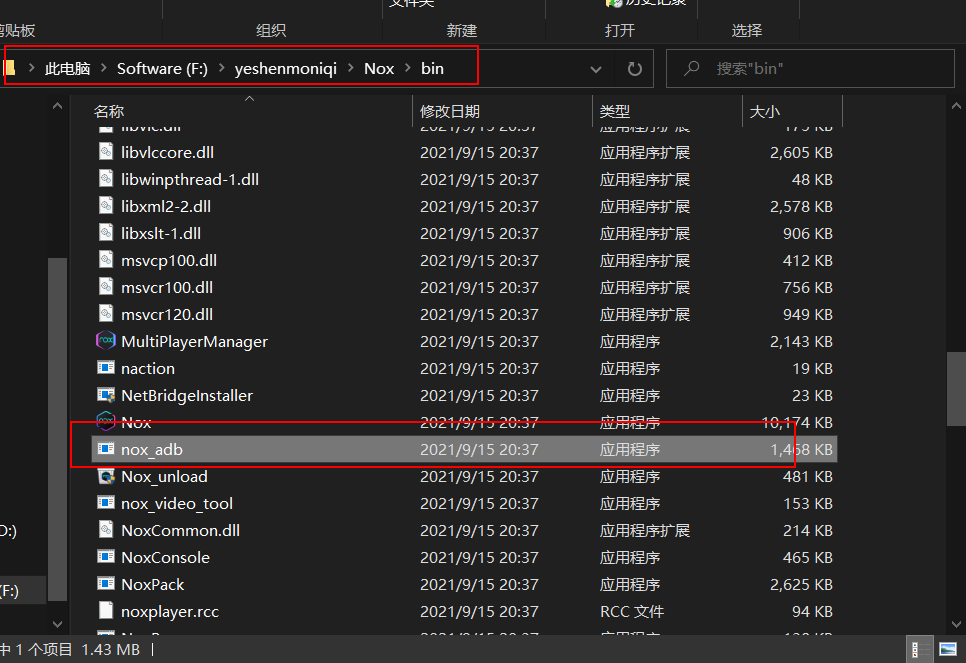This screenshot has height=663, width=966.
Task: Click the NoxCommon.dll file icon
Action: point(106,530)
